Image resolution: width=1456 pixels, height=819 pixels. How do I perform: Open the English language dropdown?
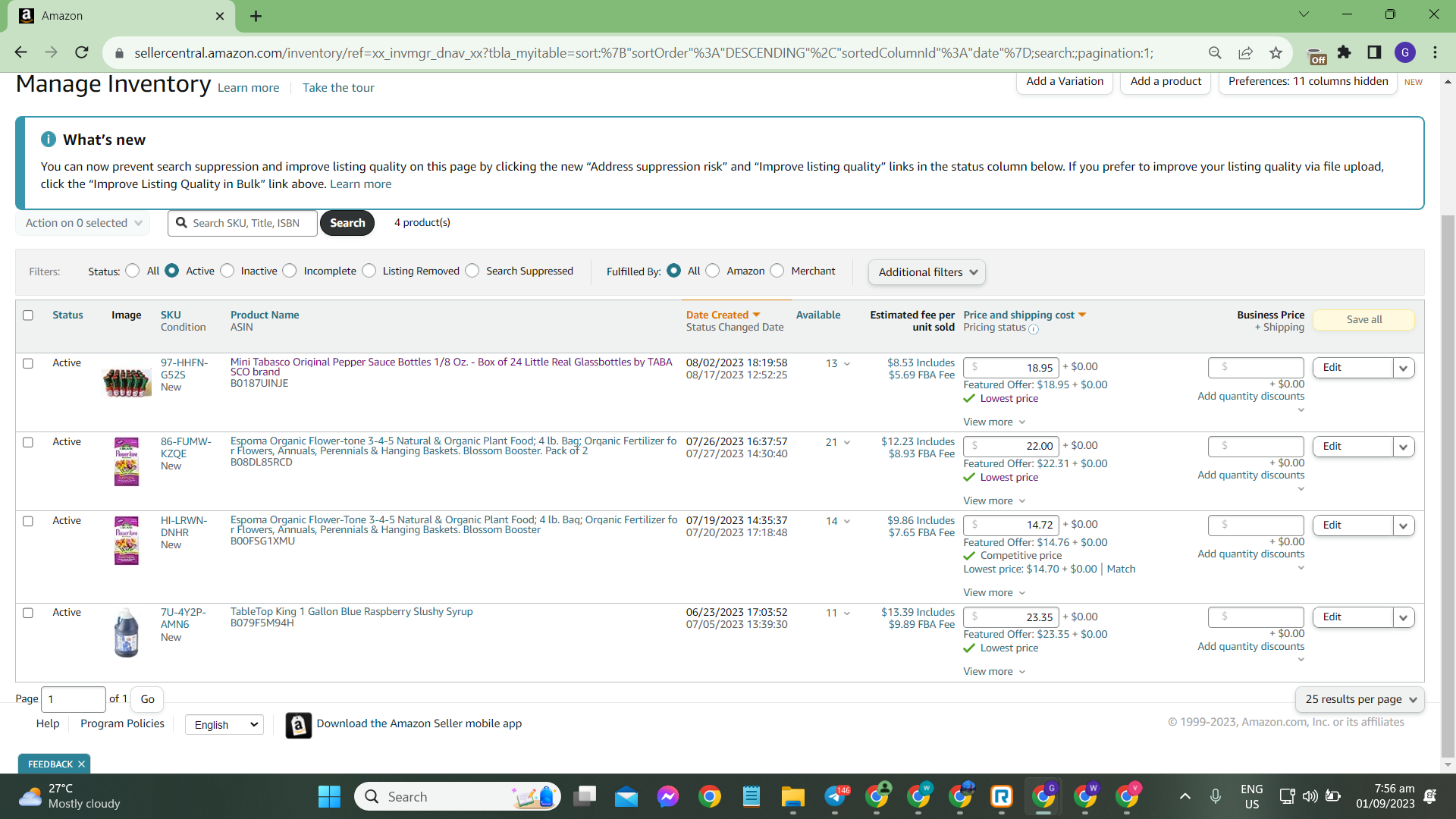[224, 725]
